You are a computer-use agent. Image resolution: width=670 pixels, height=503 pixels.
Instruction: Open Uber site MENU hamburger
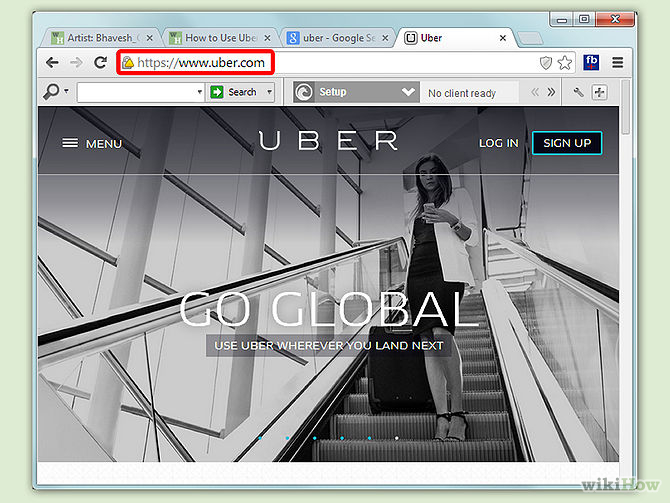(92, 144)
